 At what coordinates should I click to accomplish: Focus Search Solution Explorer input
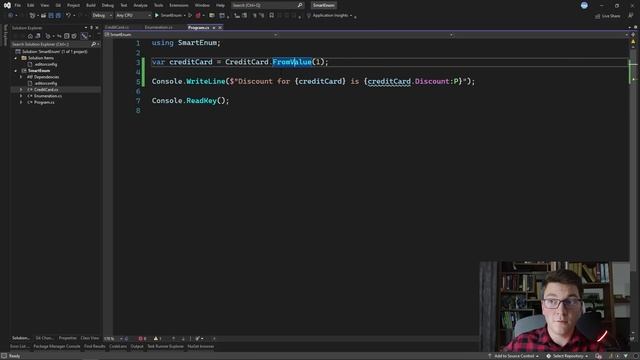[50, 44]
